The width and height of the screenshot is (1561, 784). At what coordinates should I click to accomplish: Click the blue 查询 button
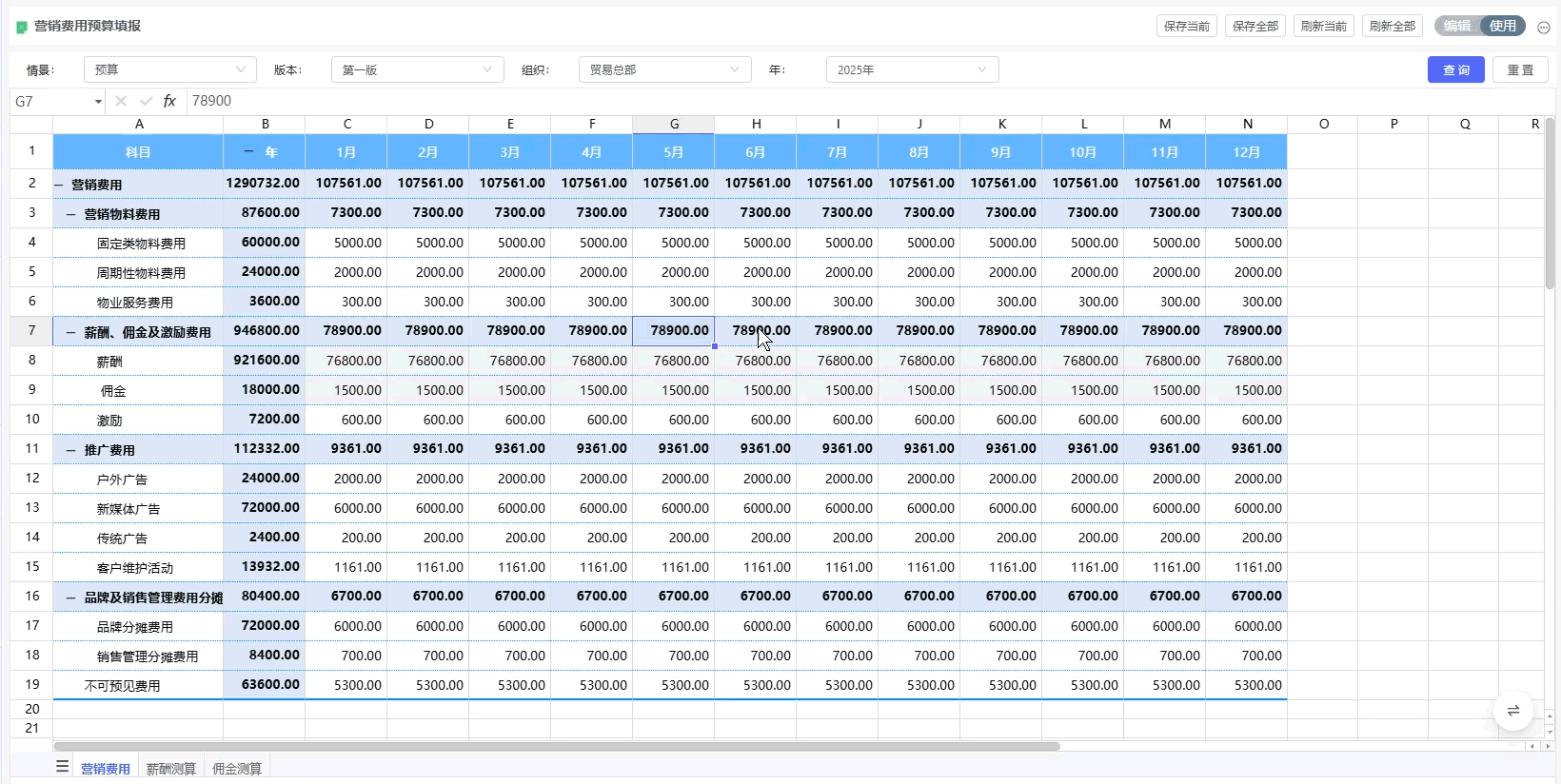1456,69
